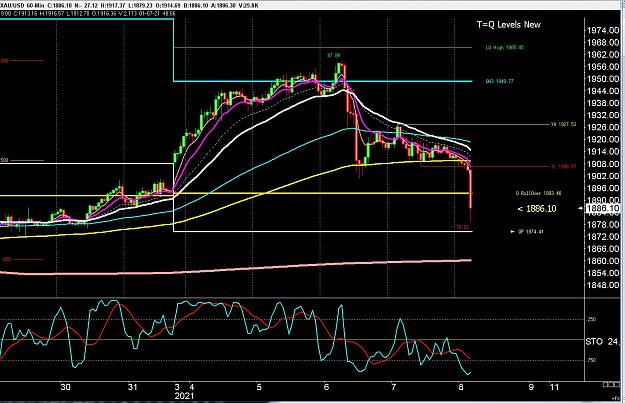Viewport: 625px width, 403px height.
Task: Click the .750 stochastic level label
Action: coord(591,360)
